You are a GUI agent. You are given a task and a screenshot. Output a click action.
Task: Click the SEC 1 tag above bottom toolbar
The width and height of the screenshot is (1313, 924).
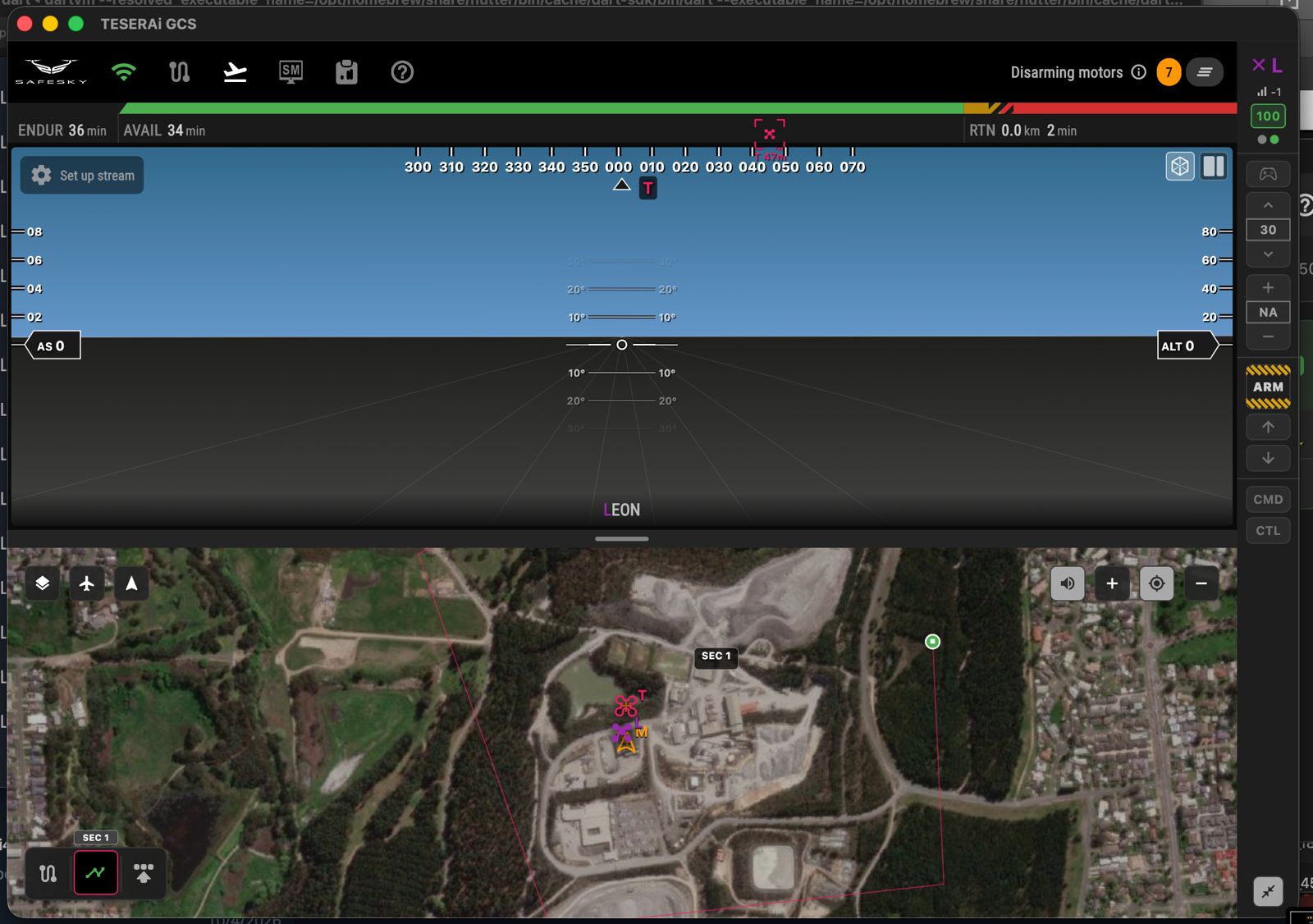(96, 838)
